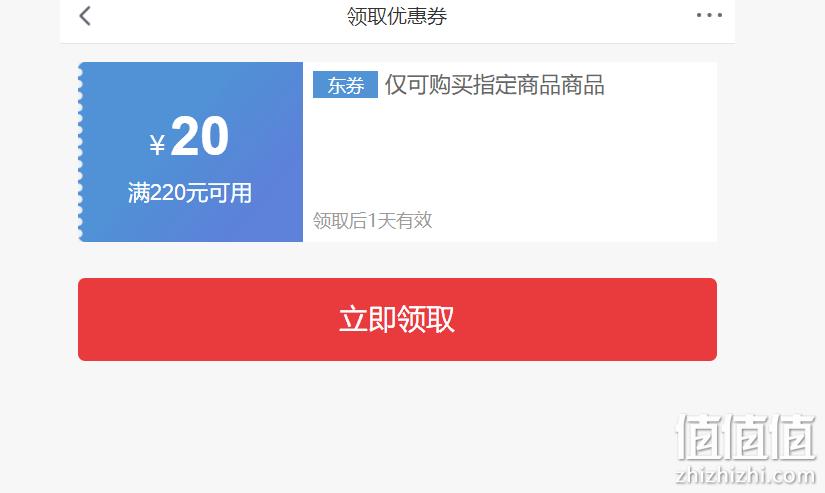Click the 领取优惠券 page title
The height and width of the screenshot is (493, 825).
(x=397, y=16)
